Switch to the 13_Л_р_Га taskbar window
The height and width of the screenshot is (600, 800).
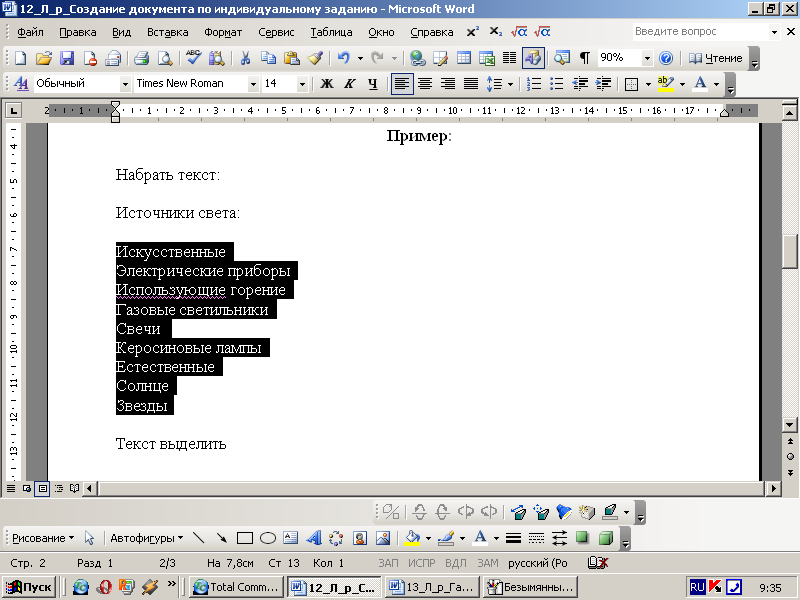coord(433,587)
